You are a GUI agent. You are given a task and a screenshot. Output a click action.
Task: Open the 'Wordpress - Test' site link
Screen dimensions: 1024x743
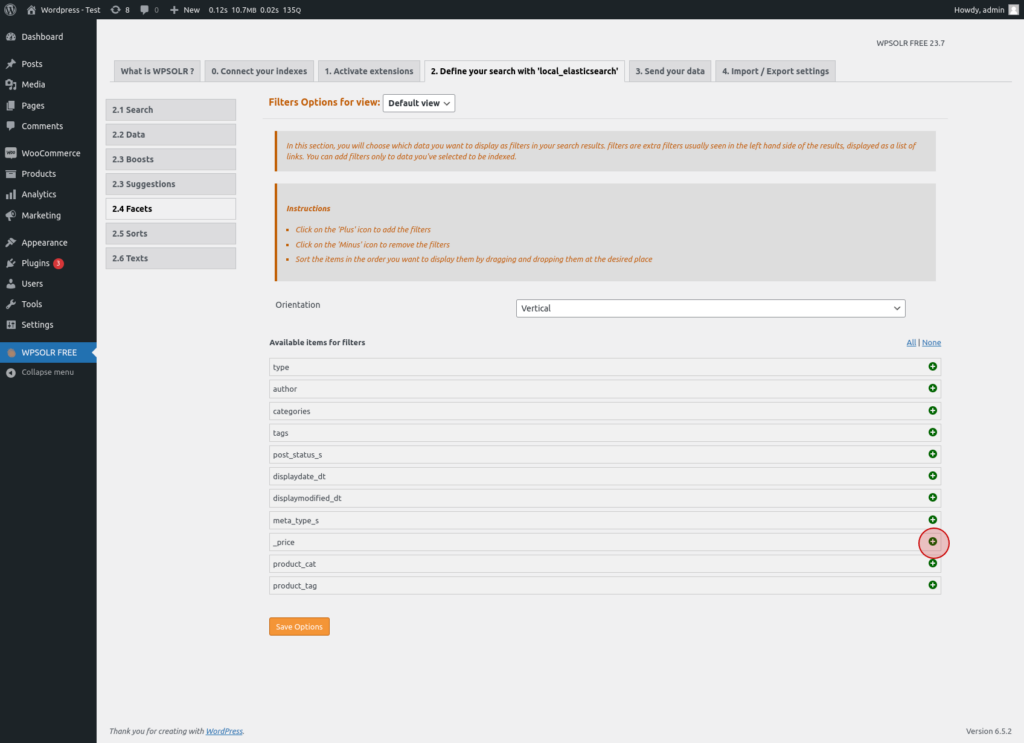(x=63, y=10)
